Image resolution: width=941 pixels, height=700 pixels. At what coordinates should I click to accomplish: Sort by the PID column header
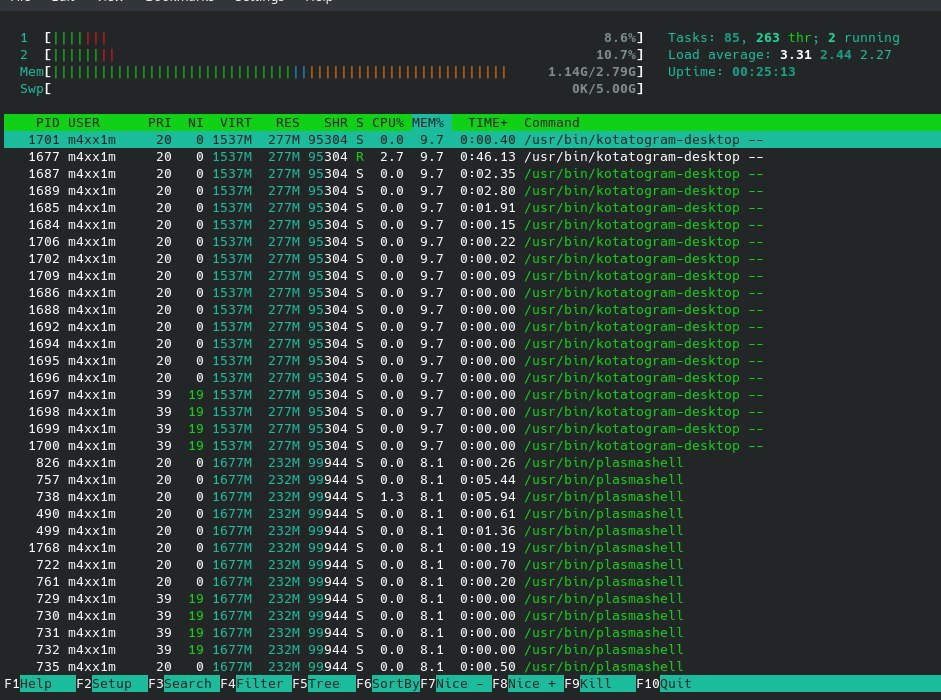[47, 122]
